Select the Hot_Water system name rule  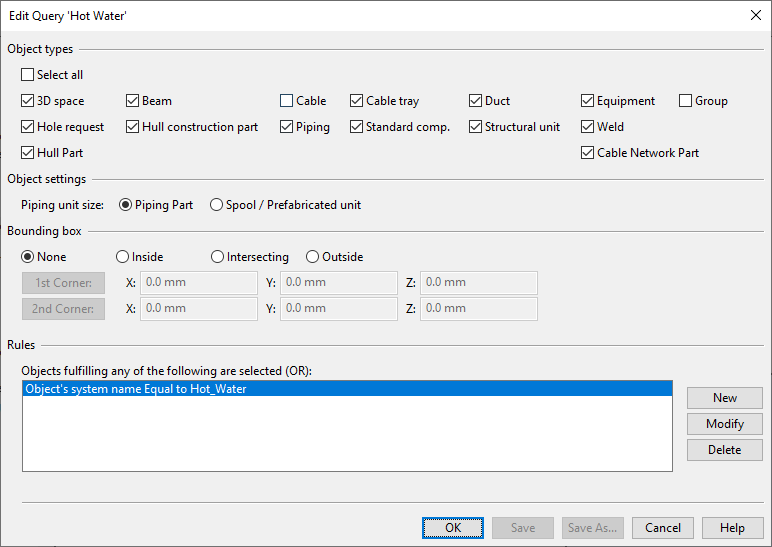tap(136, 389)
